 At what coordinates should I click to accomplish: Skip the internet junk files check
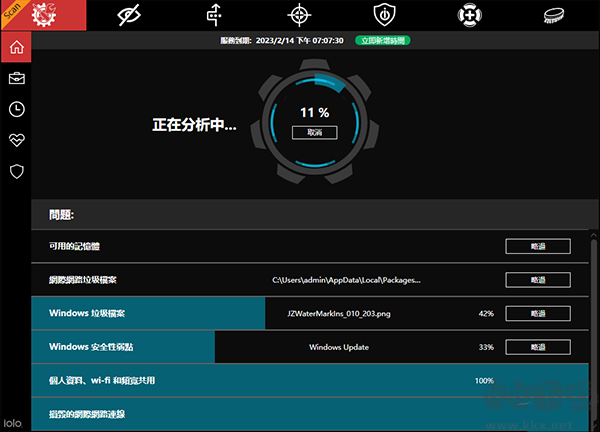click(538, 280)
